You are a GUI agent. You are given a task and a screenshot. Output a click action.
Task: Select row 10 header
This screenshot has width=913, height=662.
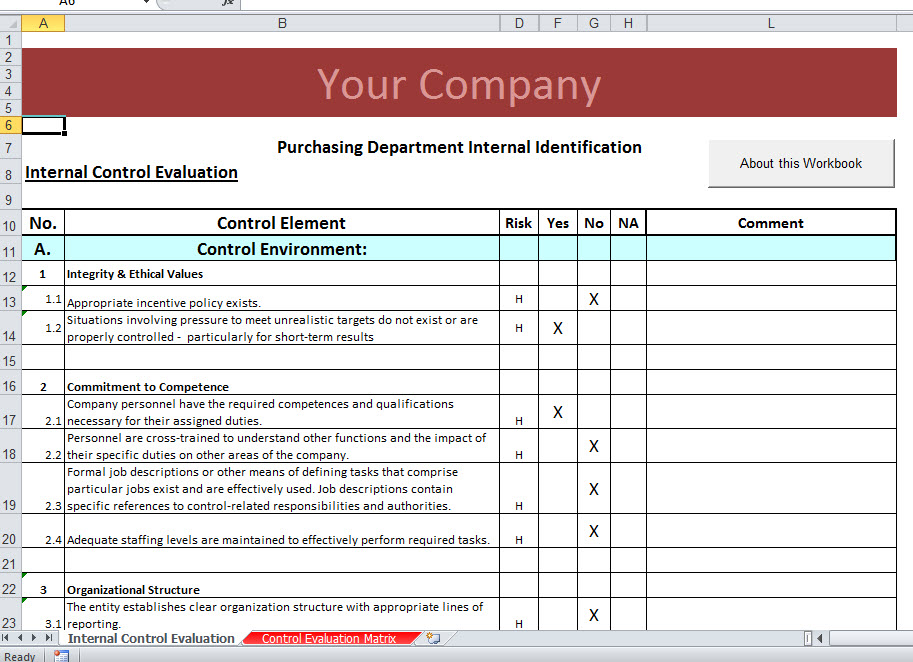[x=10, y=225]
